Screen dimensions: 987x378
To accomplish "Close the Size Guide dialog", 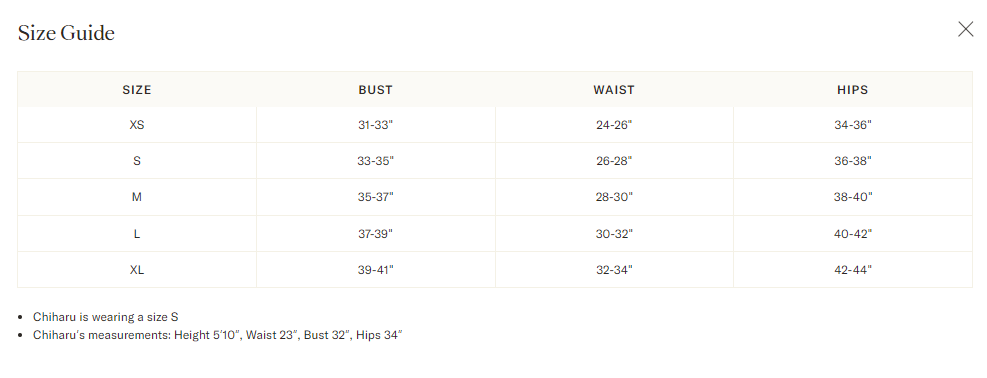I will pyautogui.click(x=966, y=29).
